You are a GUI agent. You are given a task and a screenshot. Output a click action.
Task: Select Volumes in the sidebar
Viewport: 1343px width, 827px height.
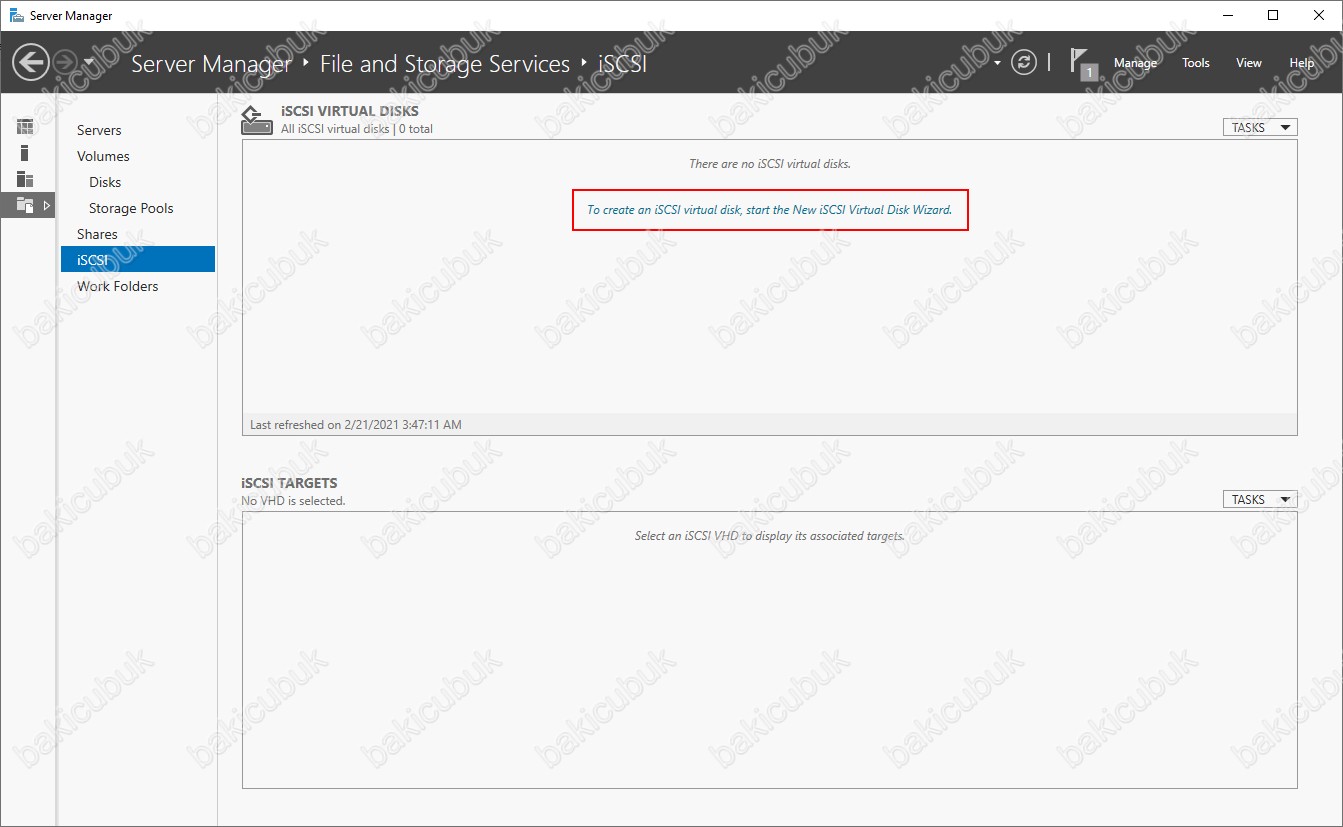click(103, 156)
